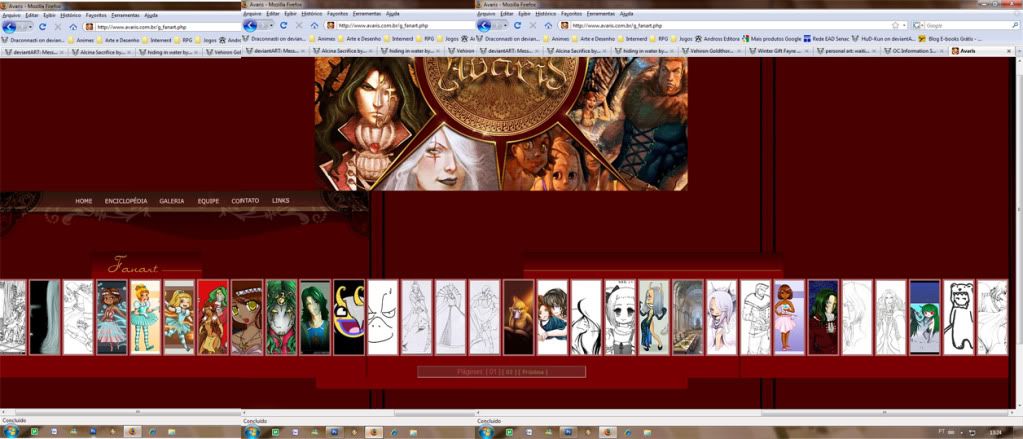Bookmark this page with the star icon
This screenshot has width=1023, height=439.
pos(895,25)
